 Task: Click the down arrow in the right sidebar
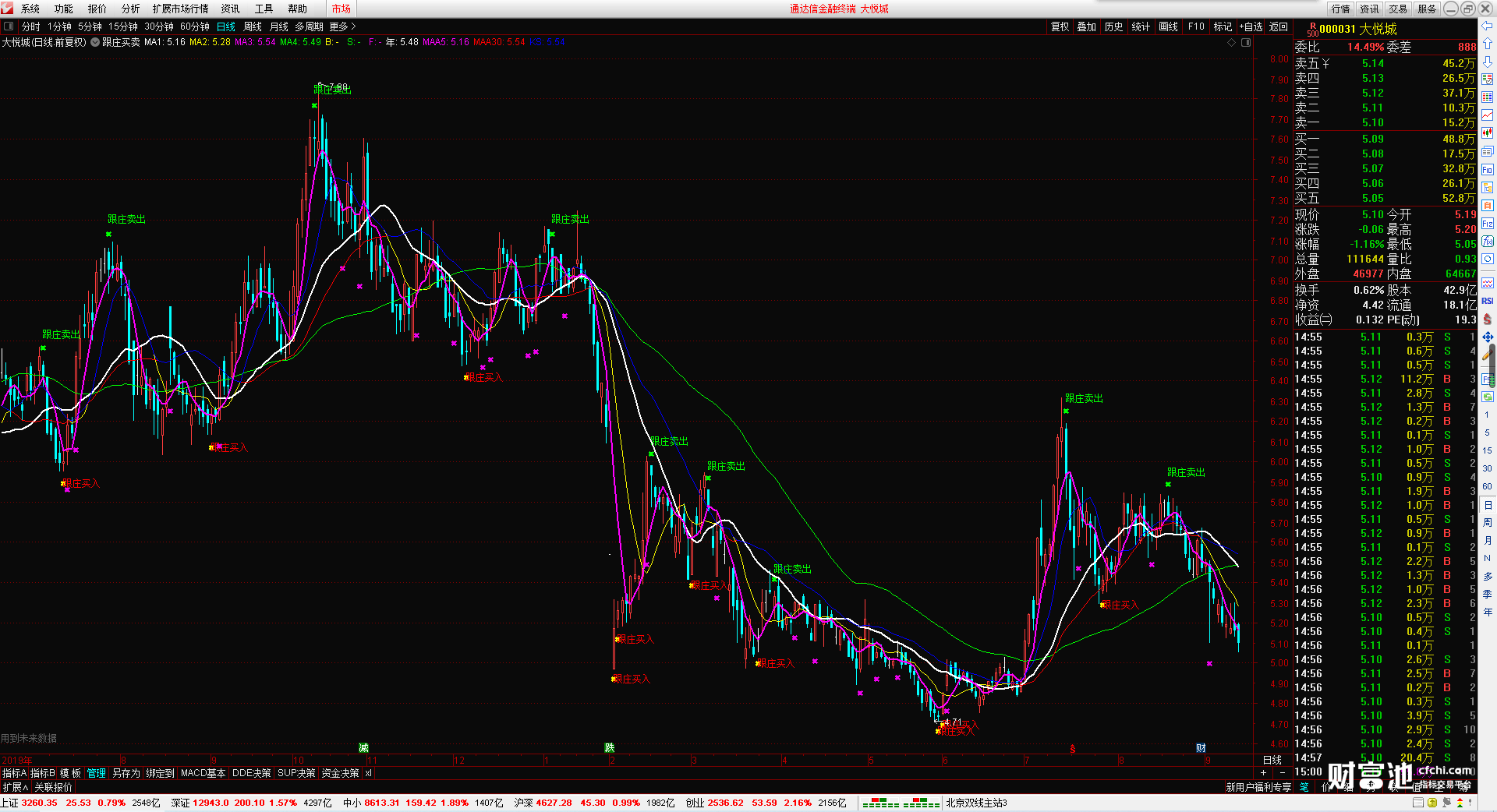point(1488,62)
